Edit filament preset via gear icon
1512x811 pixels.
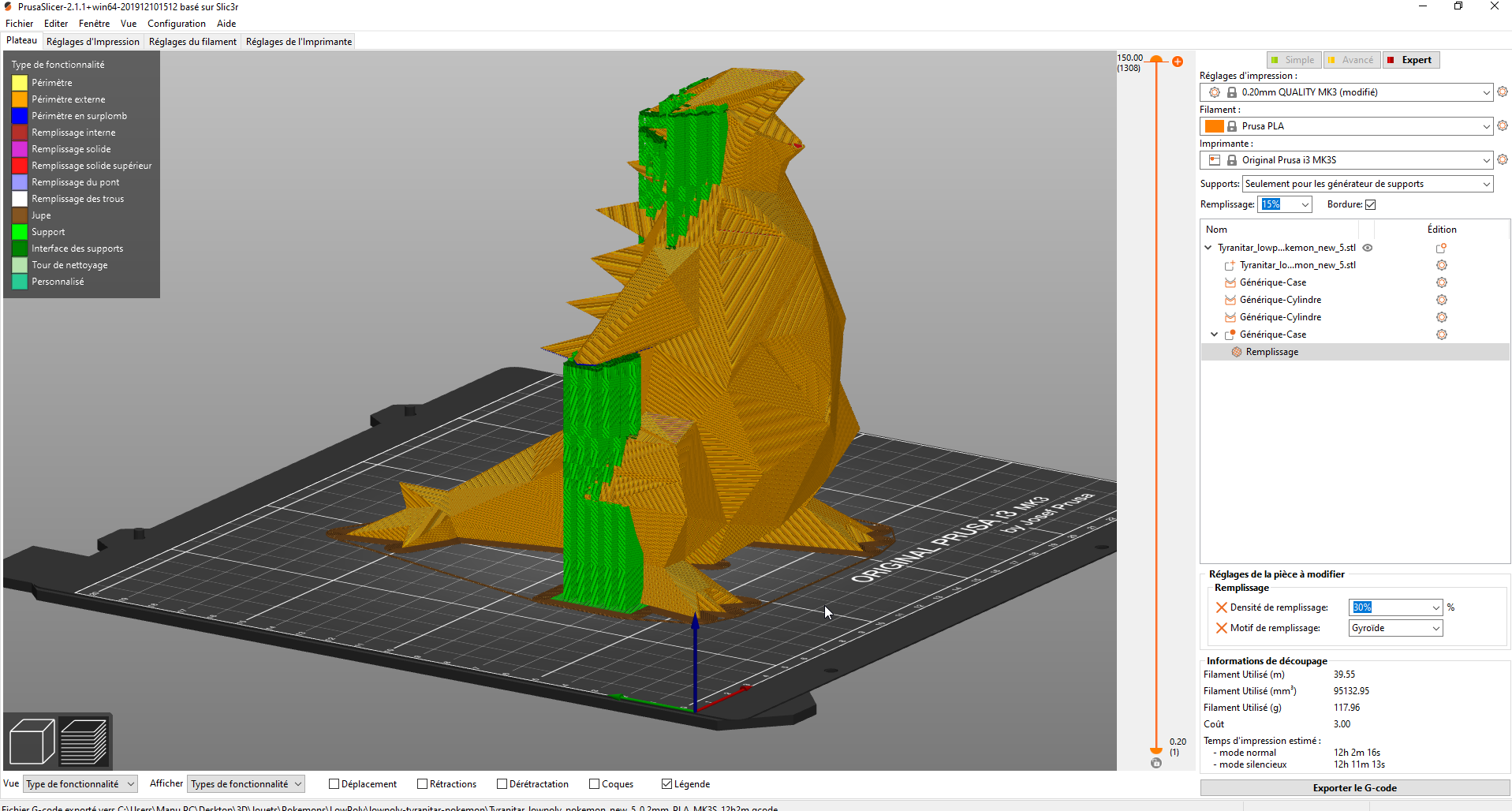click(1503, 126)
